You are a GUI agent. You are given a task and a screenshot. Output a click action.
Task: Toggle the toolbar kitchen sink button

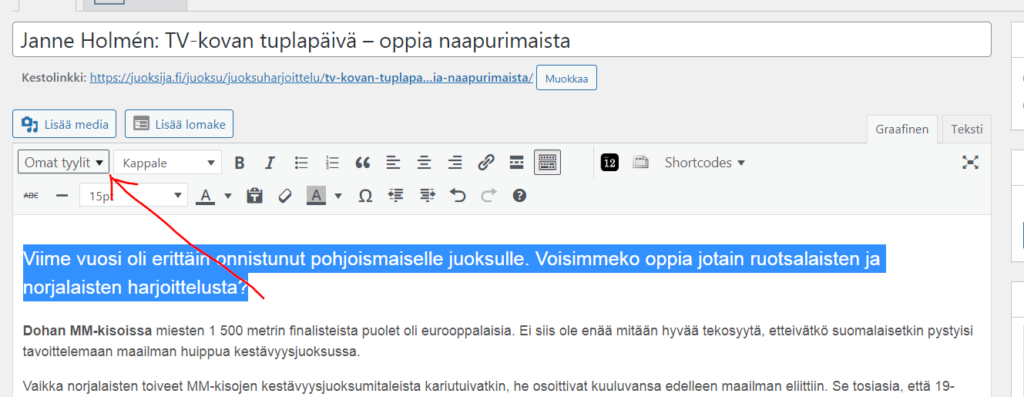547,163
